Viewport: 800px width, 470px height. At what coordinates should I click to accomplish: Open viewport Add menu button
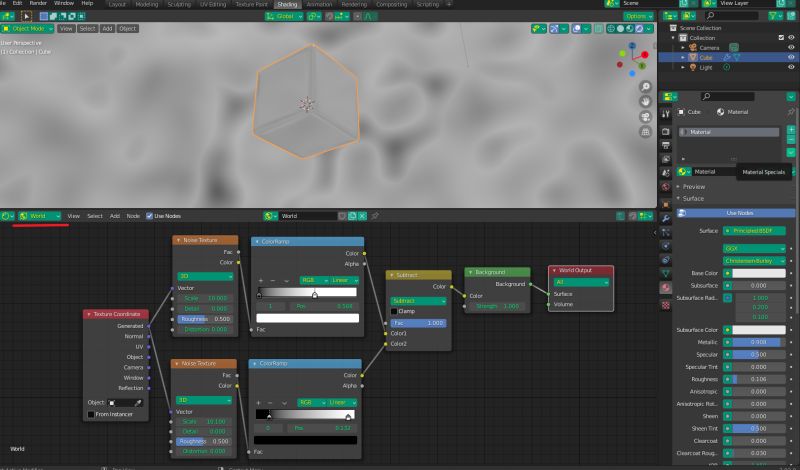coord(107,29)
